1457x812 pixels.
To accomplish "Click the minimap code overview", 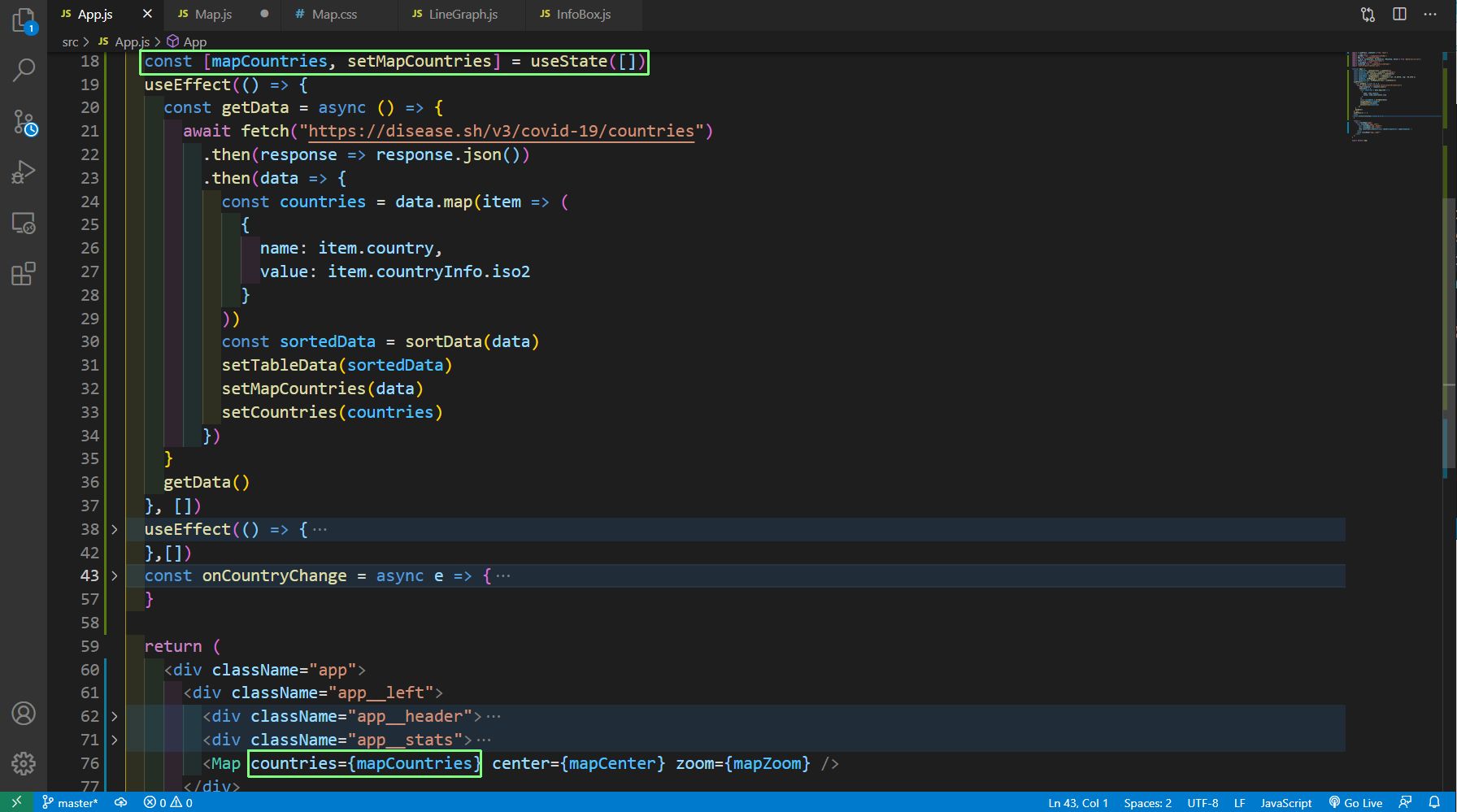I will [x=1392, y=96].
